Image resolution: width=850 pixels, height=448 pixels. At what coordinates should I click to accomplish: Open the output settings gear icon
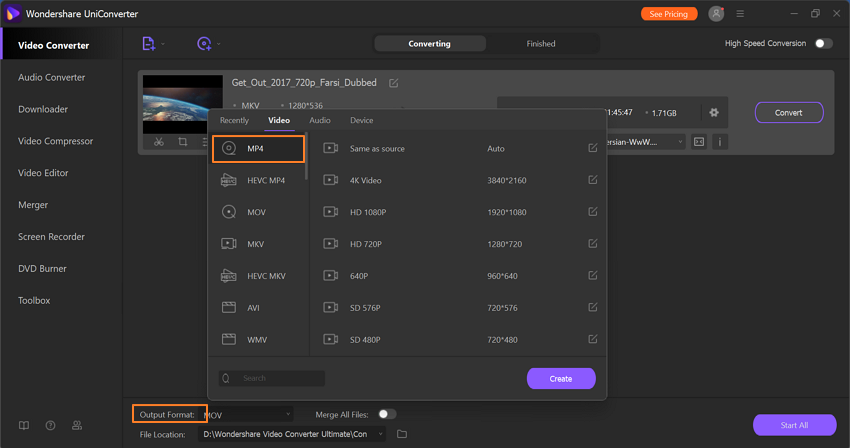[x=714, y=112]
